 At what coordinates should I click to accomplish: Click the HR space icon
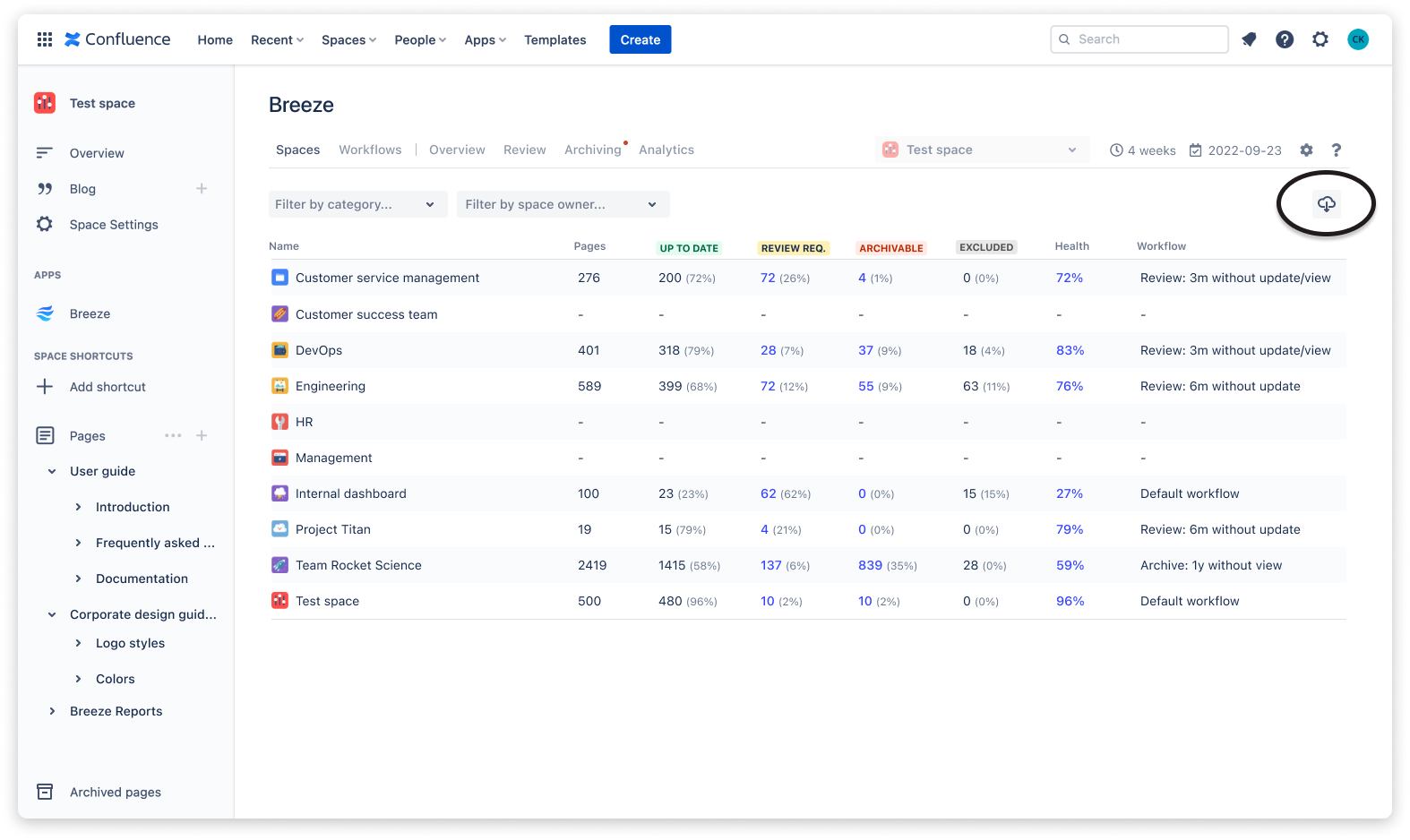click(x=280, y=422)
